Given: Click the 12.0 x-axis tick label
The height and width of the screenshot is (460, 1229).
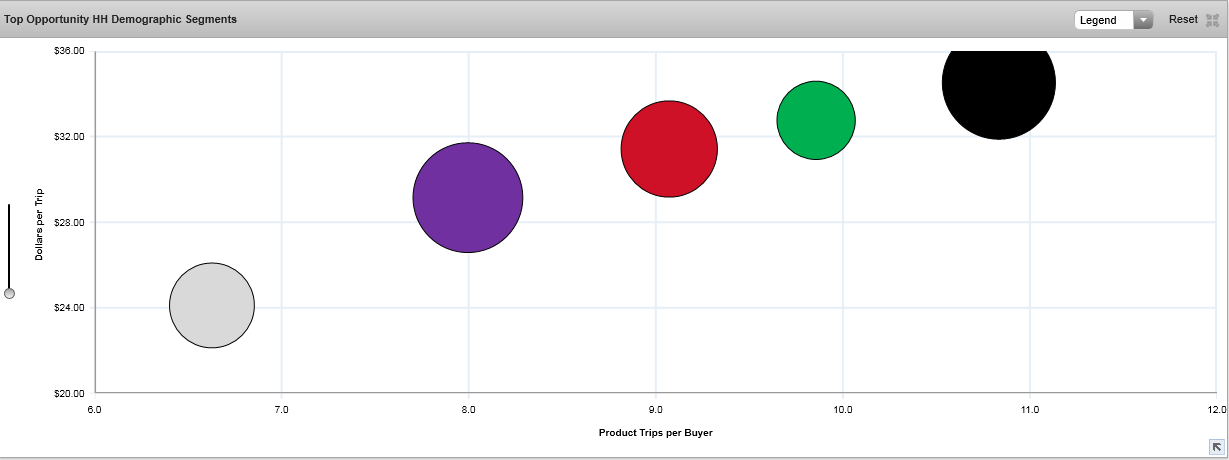Looking at the screenshot, I should (1217, 409).
